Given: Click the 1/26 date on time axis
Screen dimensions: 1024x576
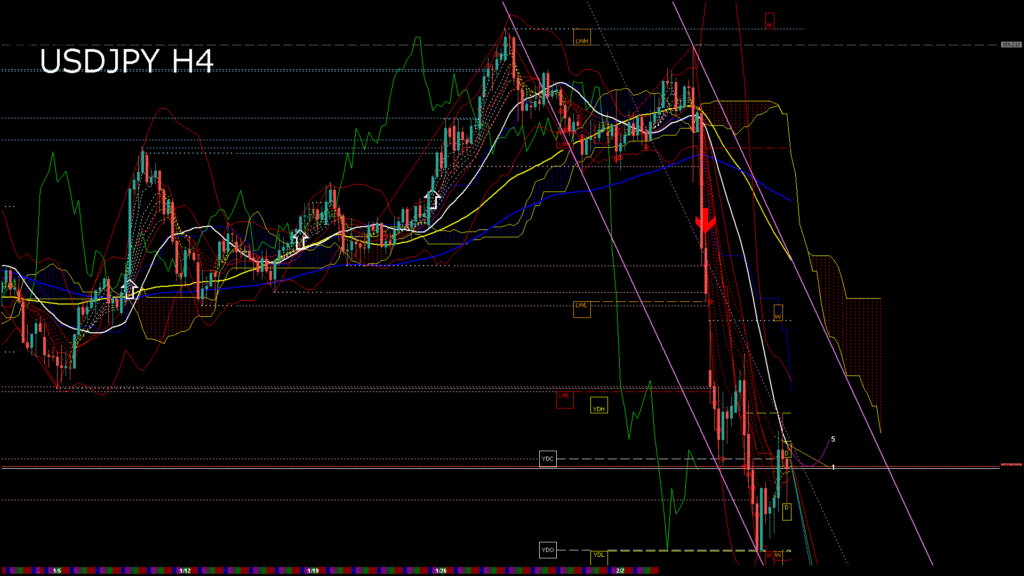Looking at the screenshot, I should (x=441, y=571).
